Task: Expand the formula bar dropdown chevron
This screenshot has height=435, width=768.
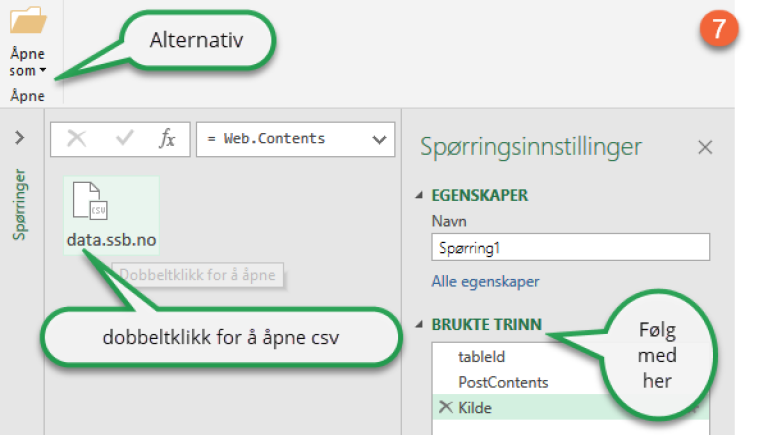Action: [378, 139]
